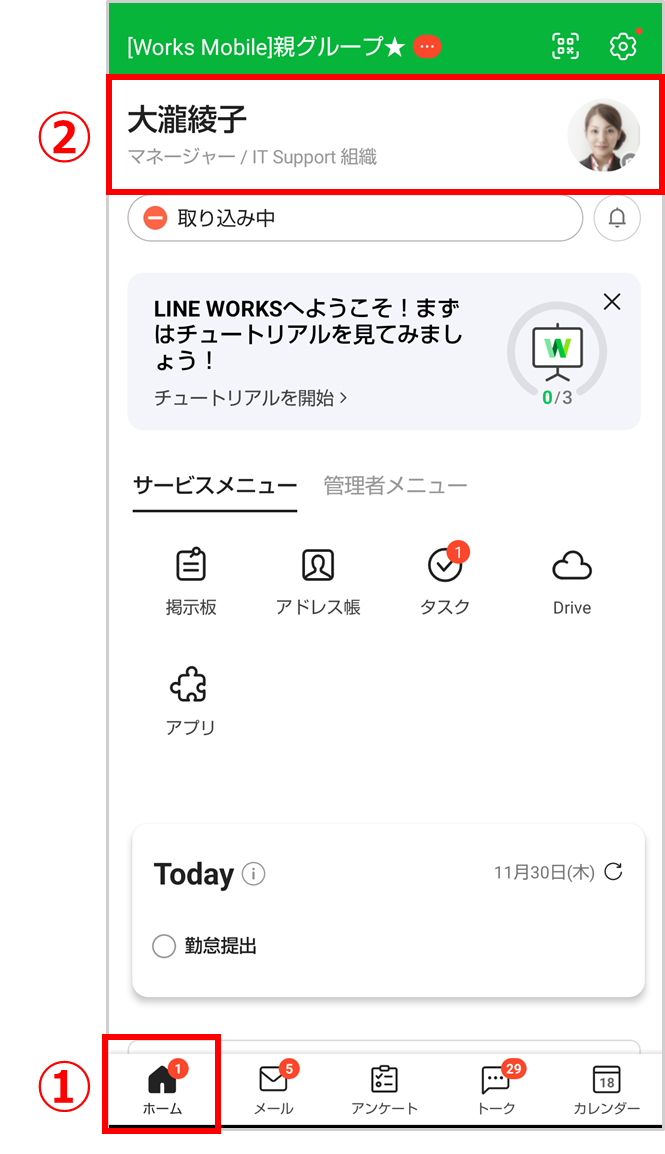The width and height of the screenshot is (665, 1154).
Task: Open the アドレス帳 address book icon
Action: coord(318,581)
